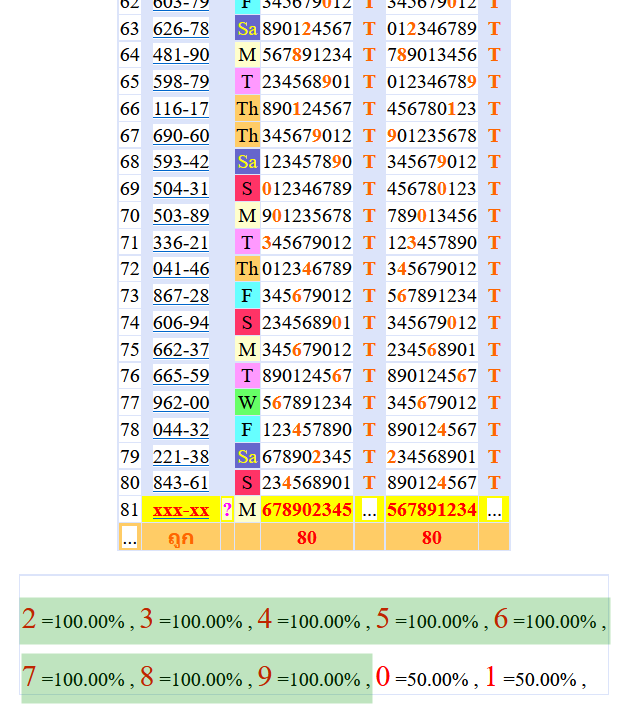637x713 pixels.
Task: Click the ellipsis cell in the summary row
Action: coord(130,538)
